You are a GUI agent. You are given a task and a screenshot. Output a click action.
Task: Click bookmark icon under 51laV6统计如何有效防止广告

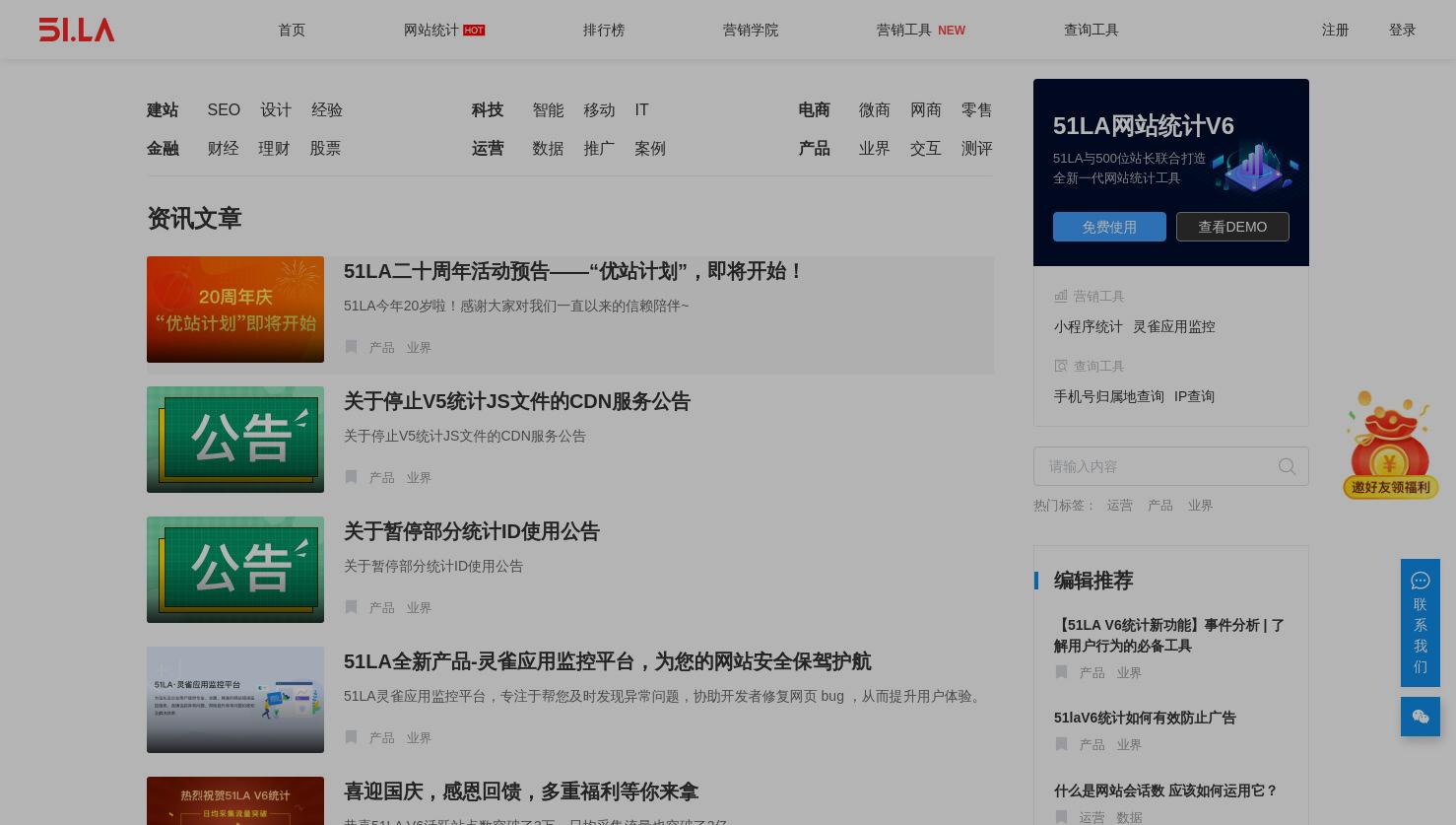[x=1061, y=744]
